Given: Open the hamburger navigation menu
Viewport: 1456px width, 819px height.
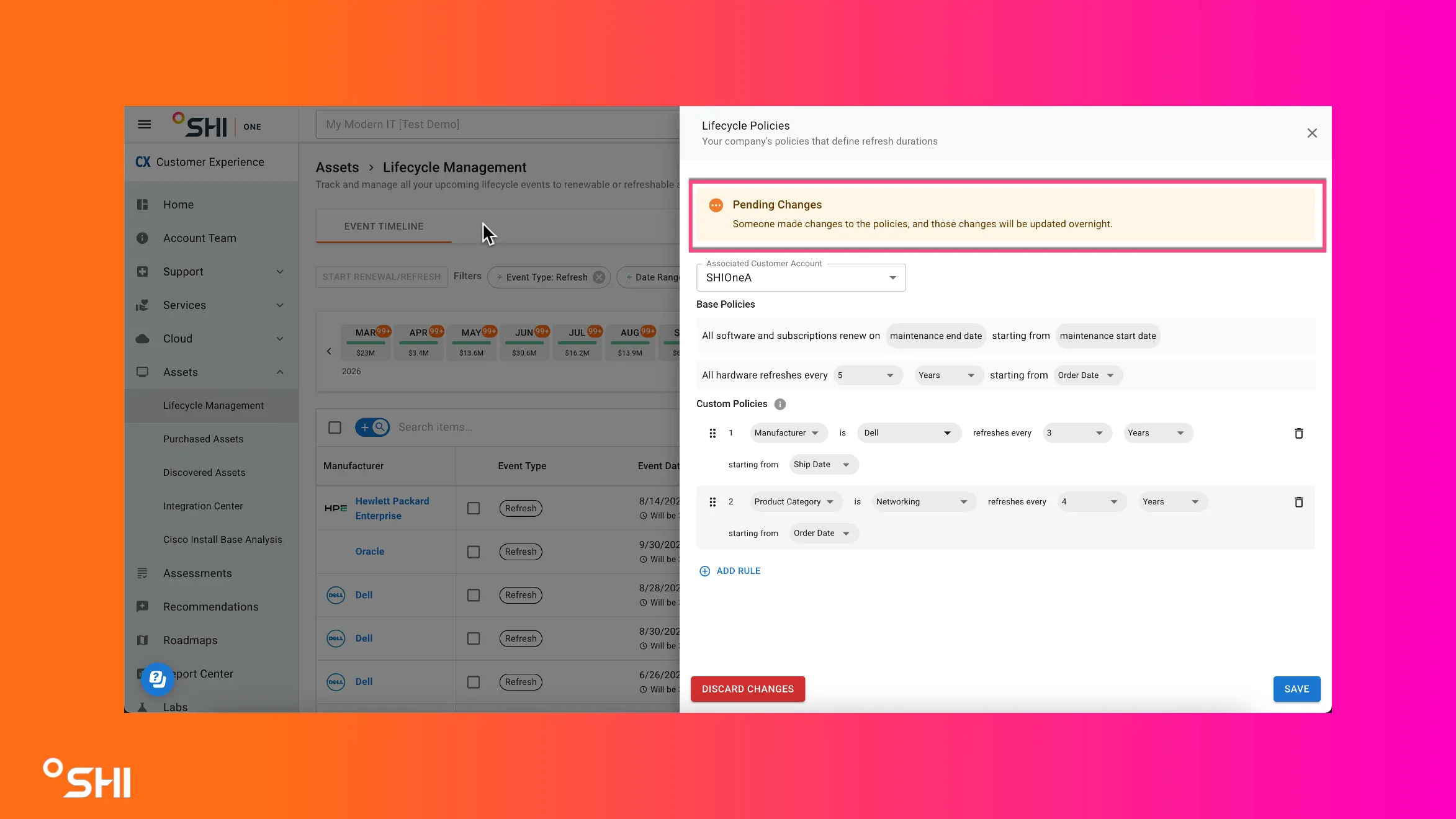Looking at the screenshot, I should (144, 124).
